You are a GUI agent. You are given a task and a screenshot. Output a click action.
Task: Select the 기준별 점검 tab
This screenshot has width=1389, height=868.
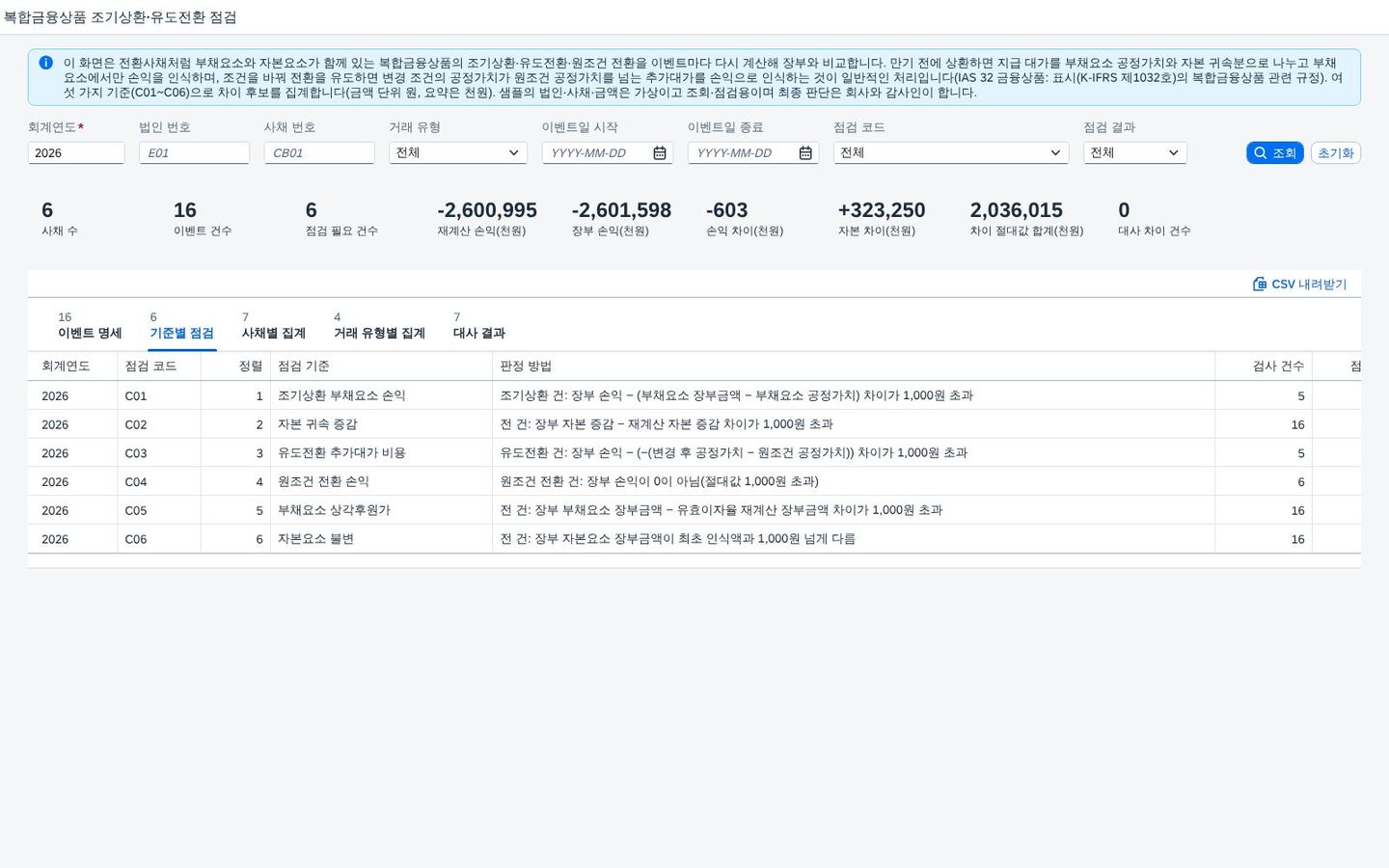[181, 326]
